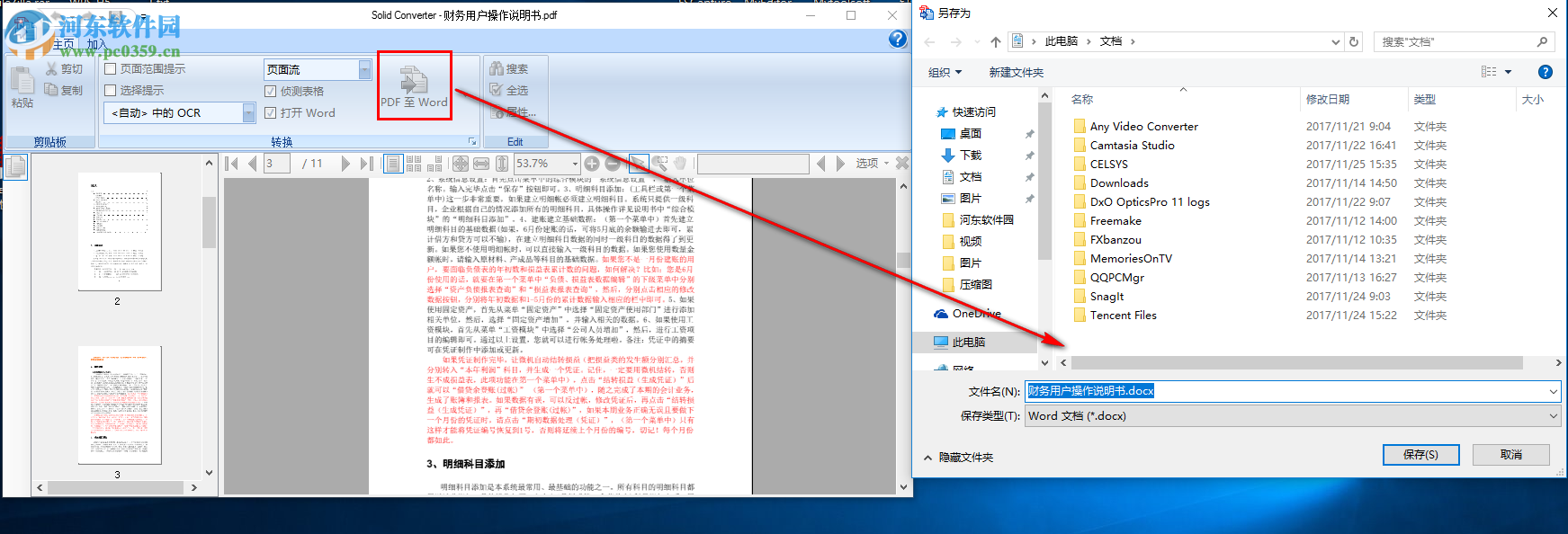Click the 粘贴 paste icon
This screenshot has width=1568, height=534.
(x=22, y=80)
